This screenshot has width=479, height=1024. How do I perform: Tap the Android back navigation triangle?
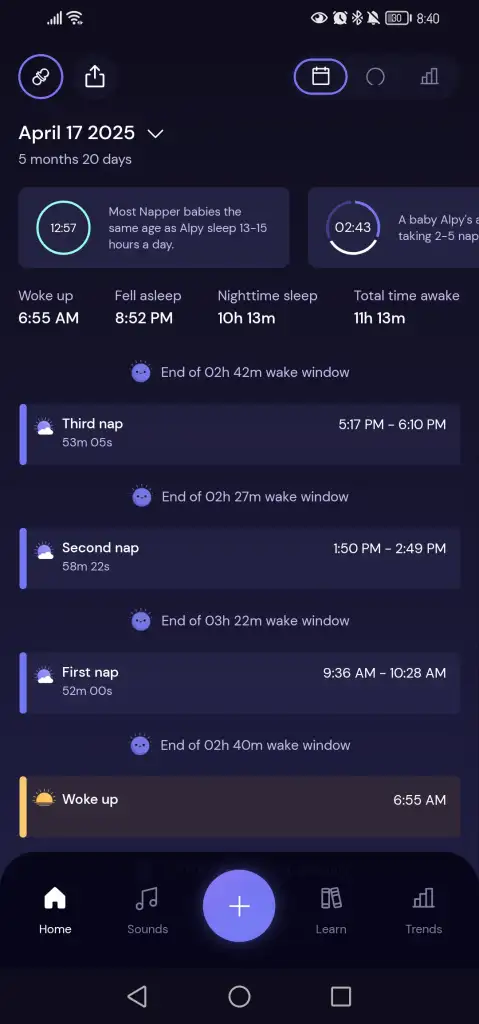click(137, 997)
